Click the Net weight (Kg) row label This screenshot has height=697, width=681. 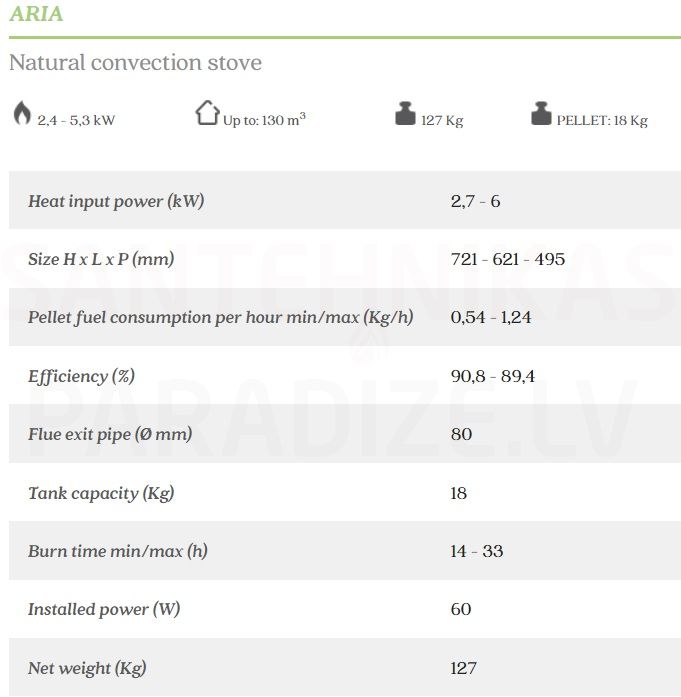pos(87,668)
